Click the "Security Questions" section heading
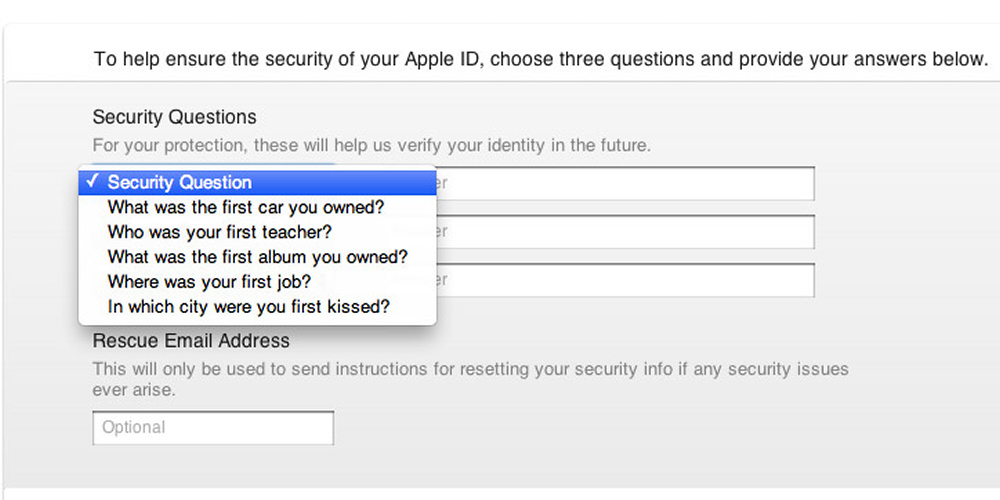Image resolution: width=1000 pixels, height=500 pixels. [175, 118]
